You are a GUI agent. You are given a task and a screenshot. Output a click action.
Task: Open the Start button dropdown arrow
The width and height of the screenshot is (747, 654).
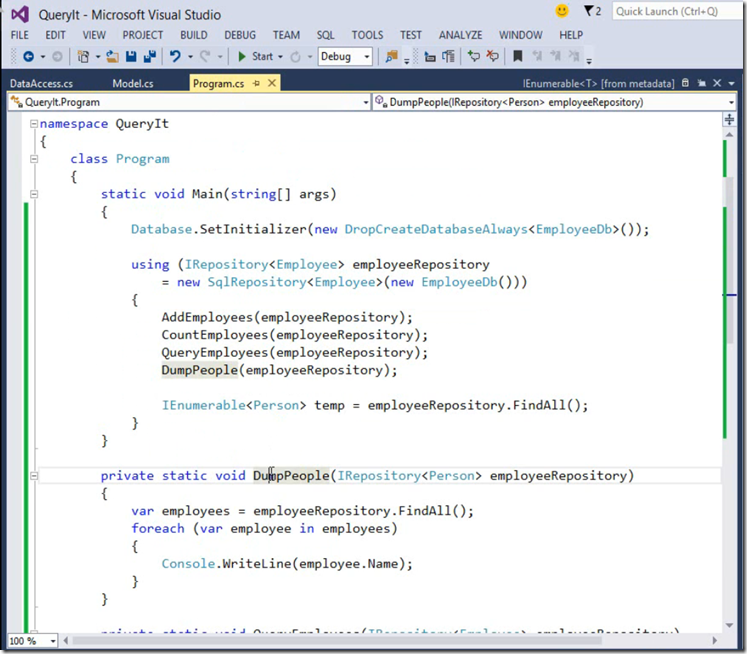(x=280, y=57)
